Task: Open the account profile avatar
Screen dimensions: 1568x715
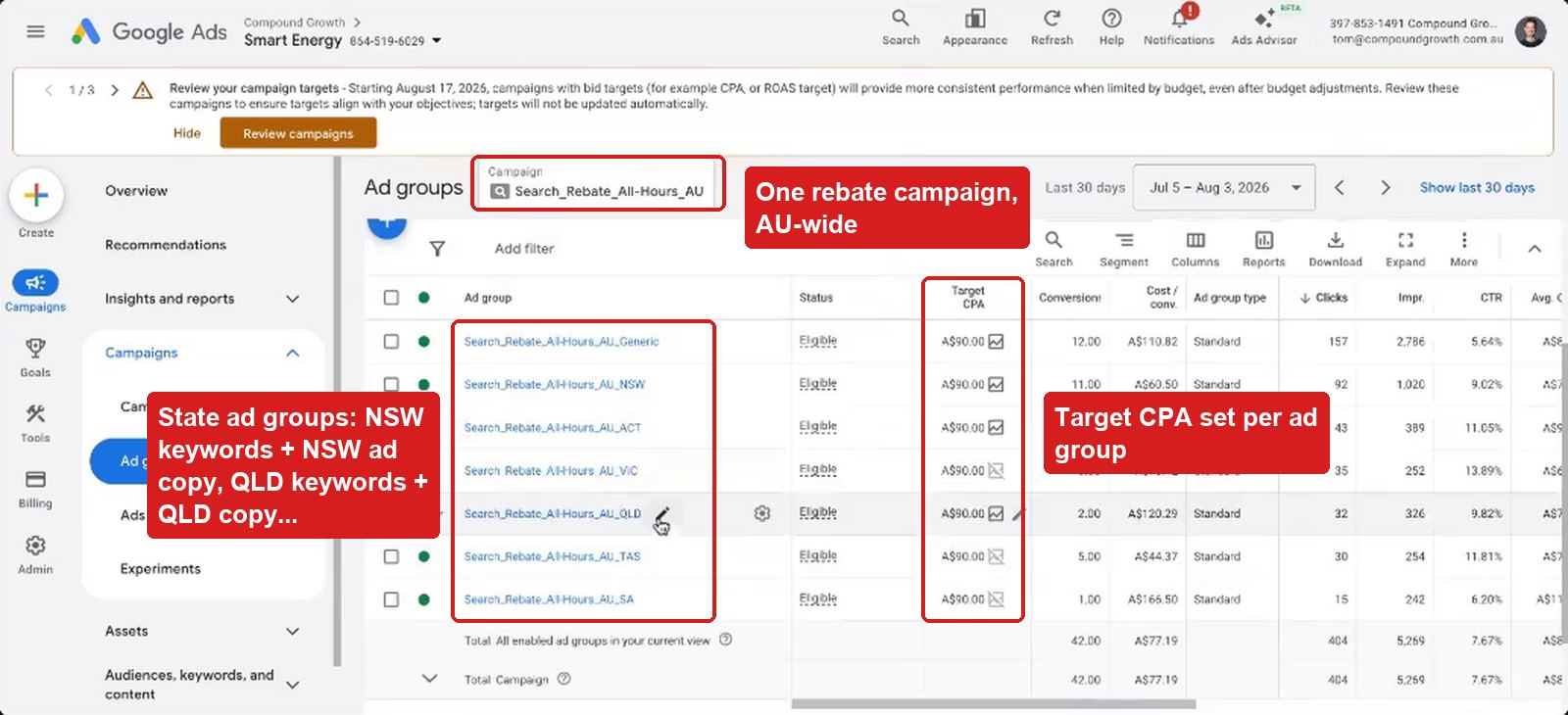Action: 1530,31
